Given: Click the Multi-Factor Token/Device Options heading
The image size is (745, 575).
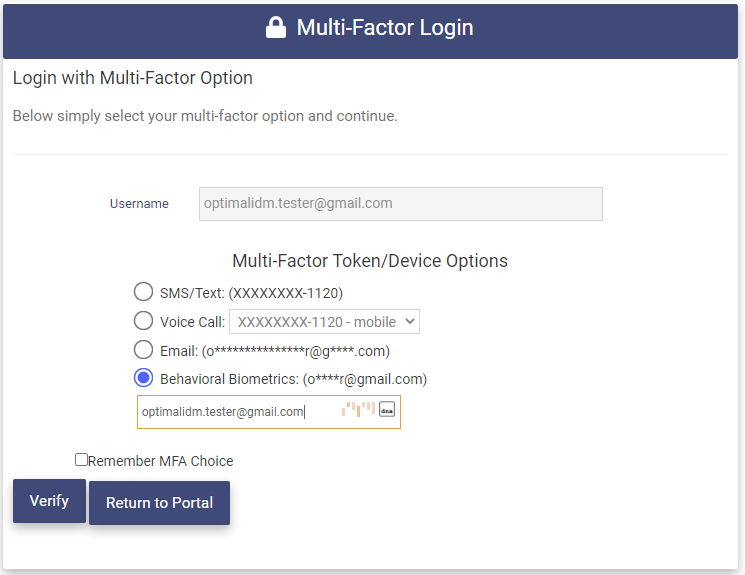Looking at the screenshot, I should (370, 261).
